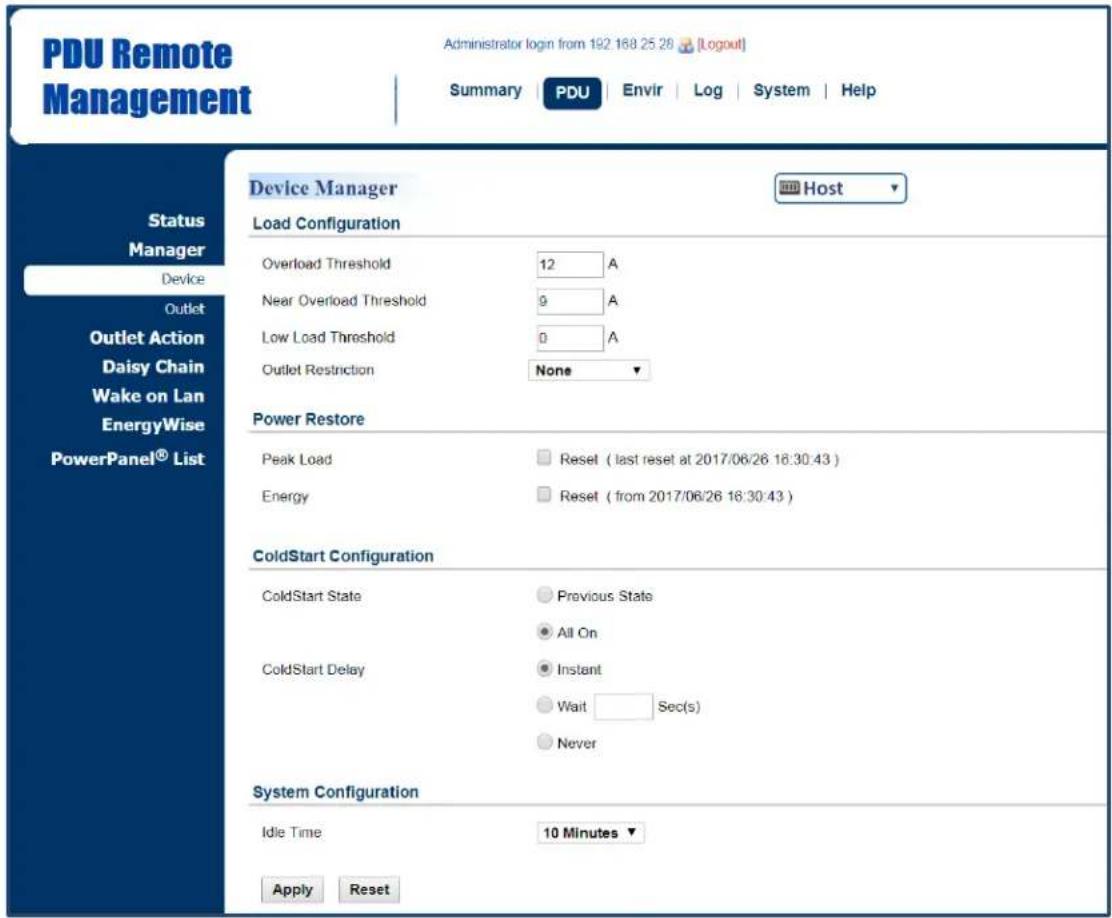Open PowerPanel List in sidebar
Screen dimensions: 1112x918
pos(128,458)
